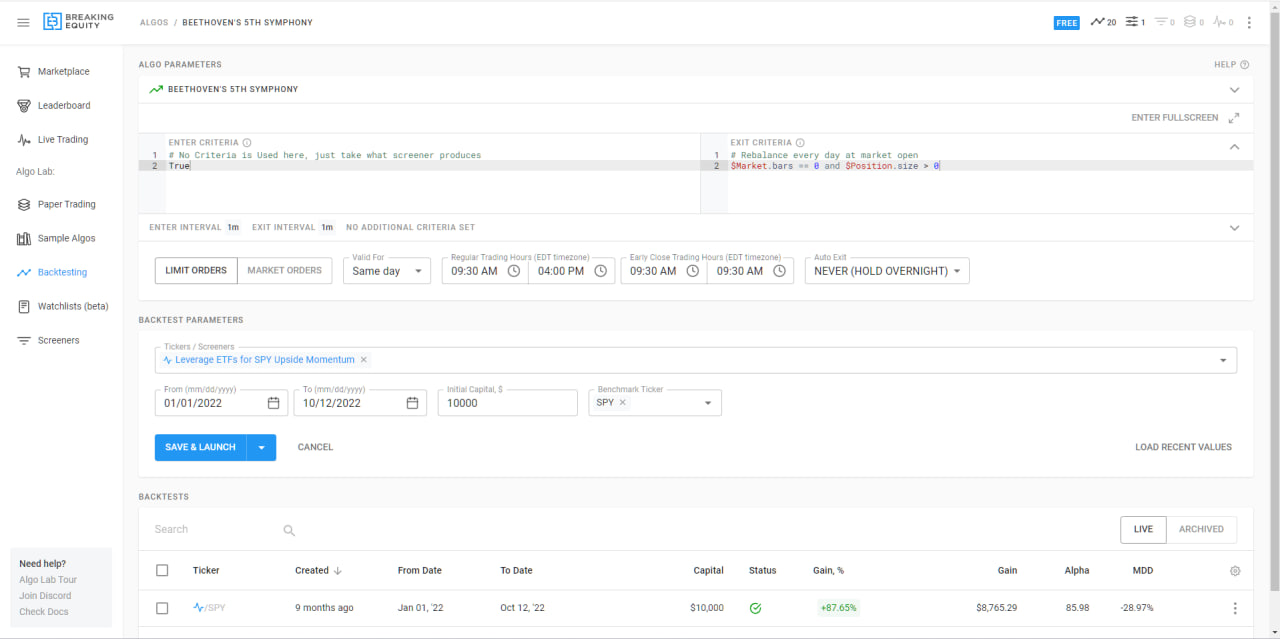Click the Breaking Equity logo
The width and height of the screenshot is (1280, 639).
click(x=78, y=22)
